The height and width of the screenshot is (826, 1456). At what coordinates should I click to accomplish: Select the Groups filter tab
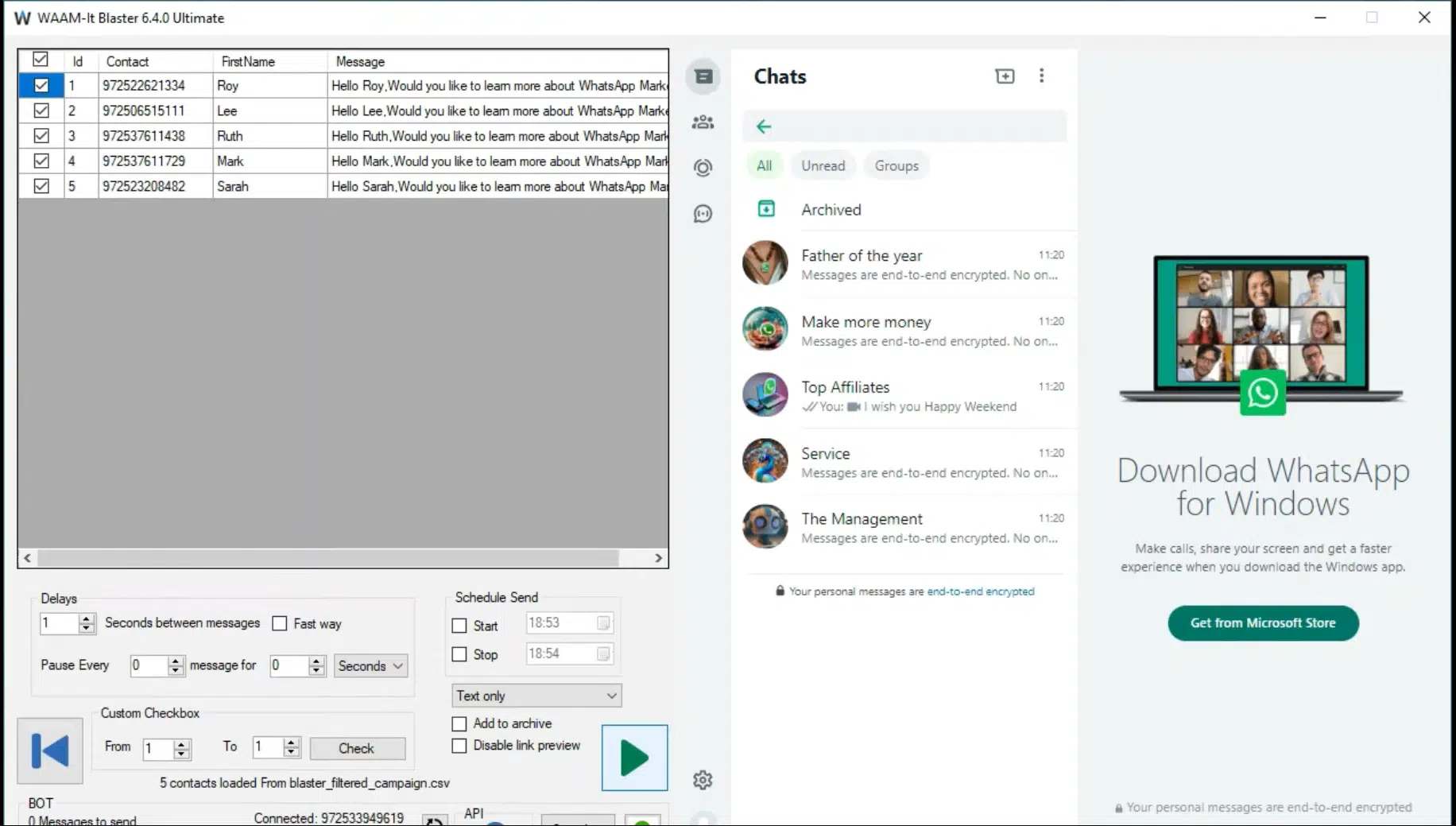tap(896, 165)
